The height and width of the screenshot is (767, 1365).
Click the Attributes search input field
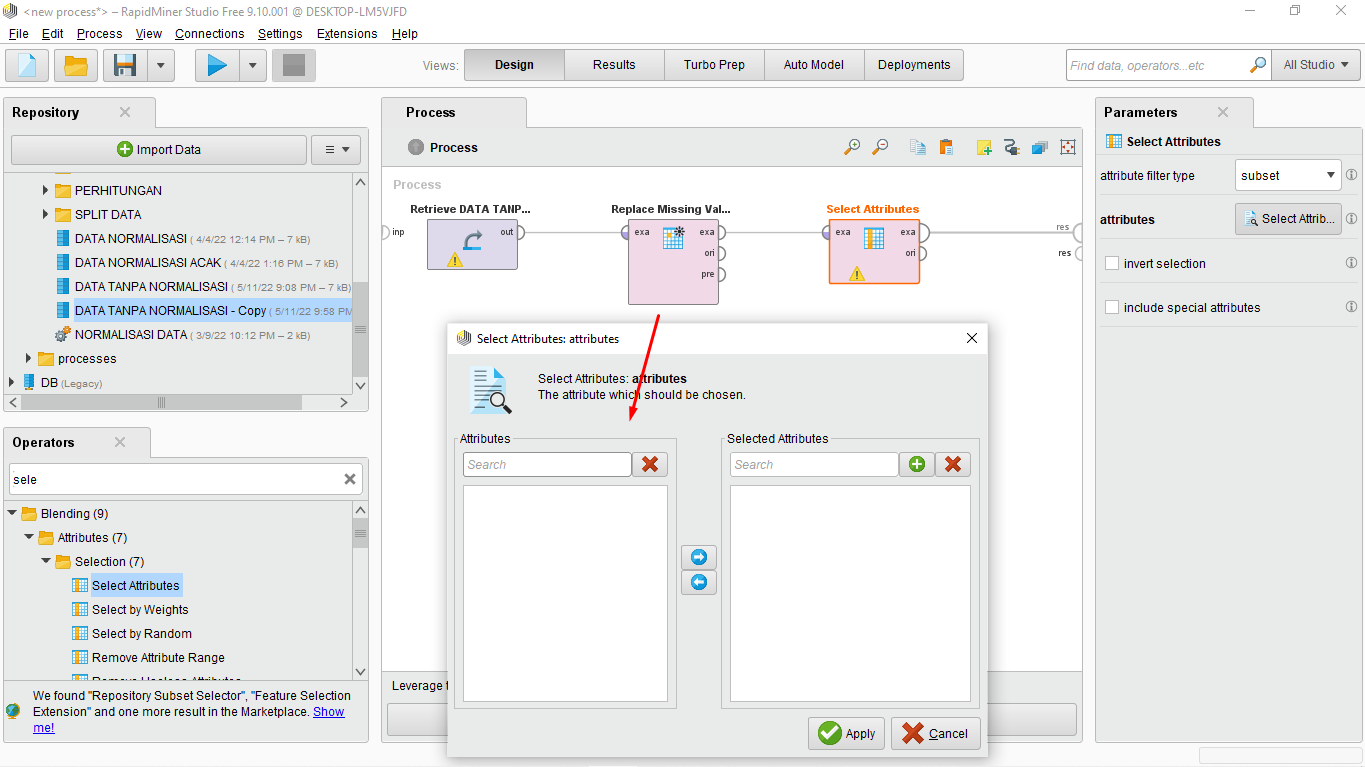(x=548, y=464)
